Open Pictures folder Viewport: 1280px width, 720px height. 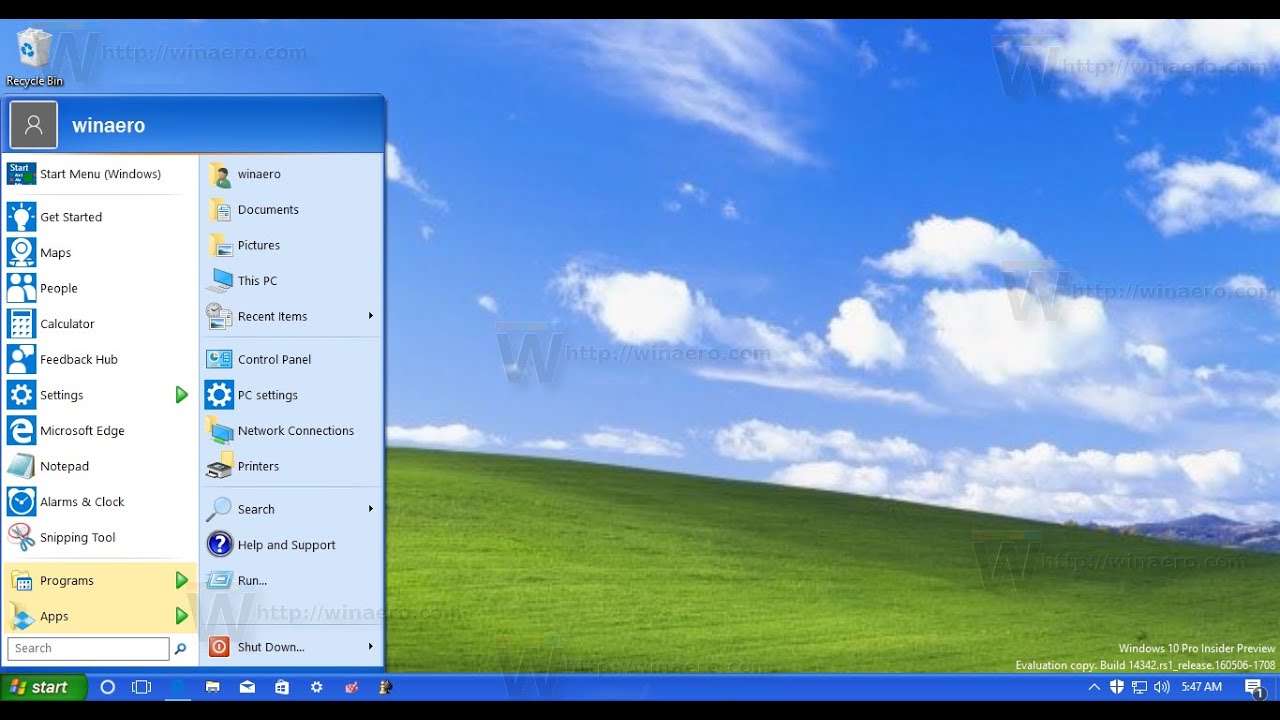point(291,245)
